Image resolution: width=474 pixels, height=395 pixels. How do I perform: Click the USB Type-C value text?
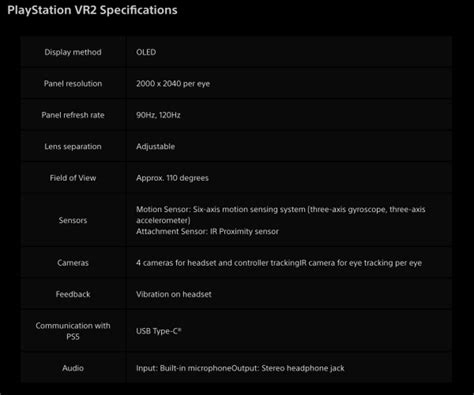pos(159,331)
